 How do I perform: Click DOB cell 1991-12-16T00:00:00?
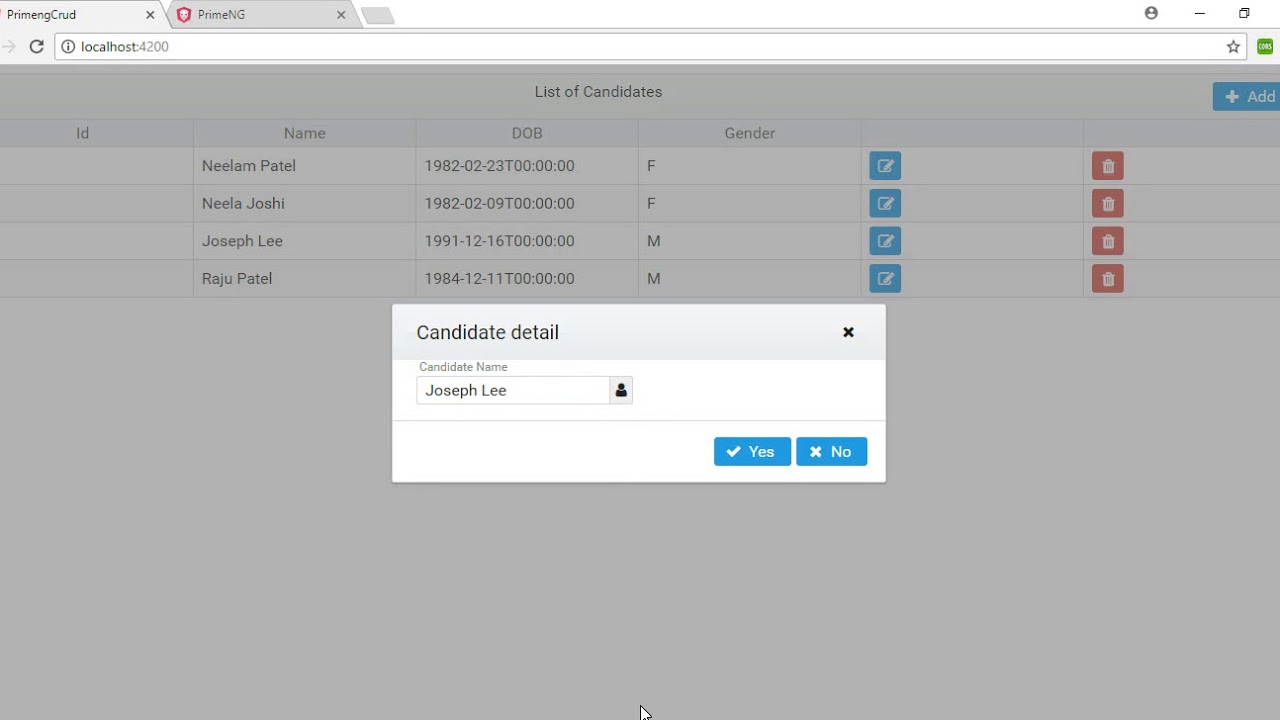click(x=527, y=241)
